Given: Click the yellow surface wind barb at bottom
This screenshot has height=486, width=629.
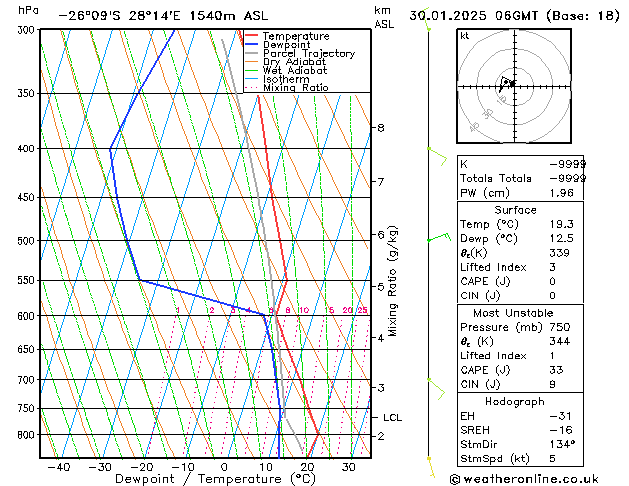Looking at the screenshot, I should click(431, 467).
